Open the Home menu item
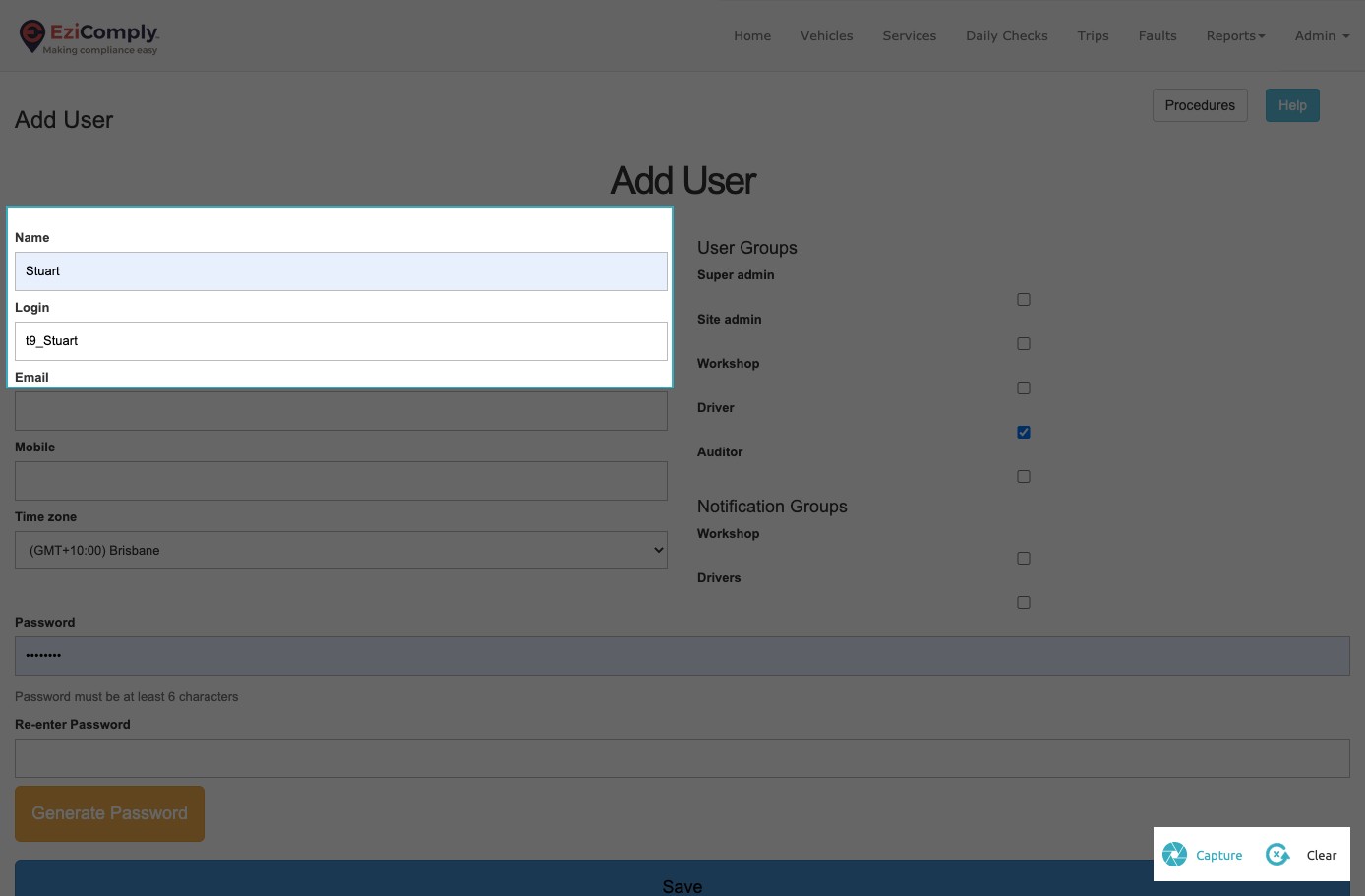 [752, 35]
